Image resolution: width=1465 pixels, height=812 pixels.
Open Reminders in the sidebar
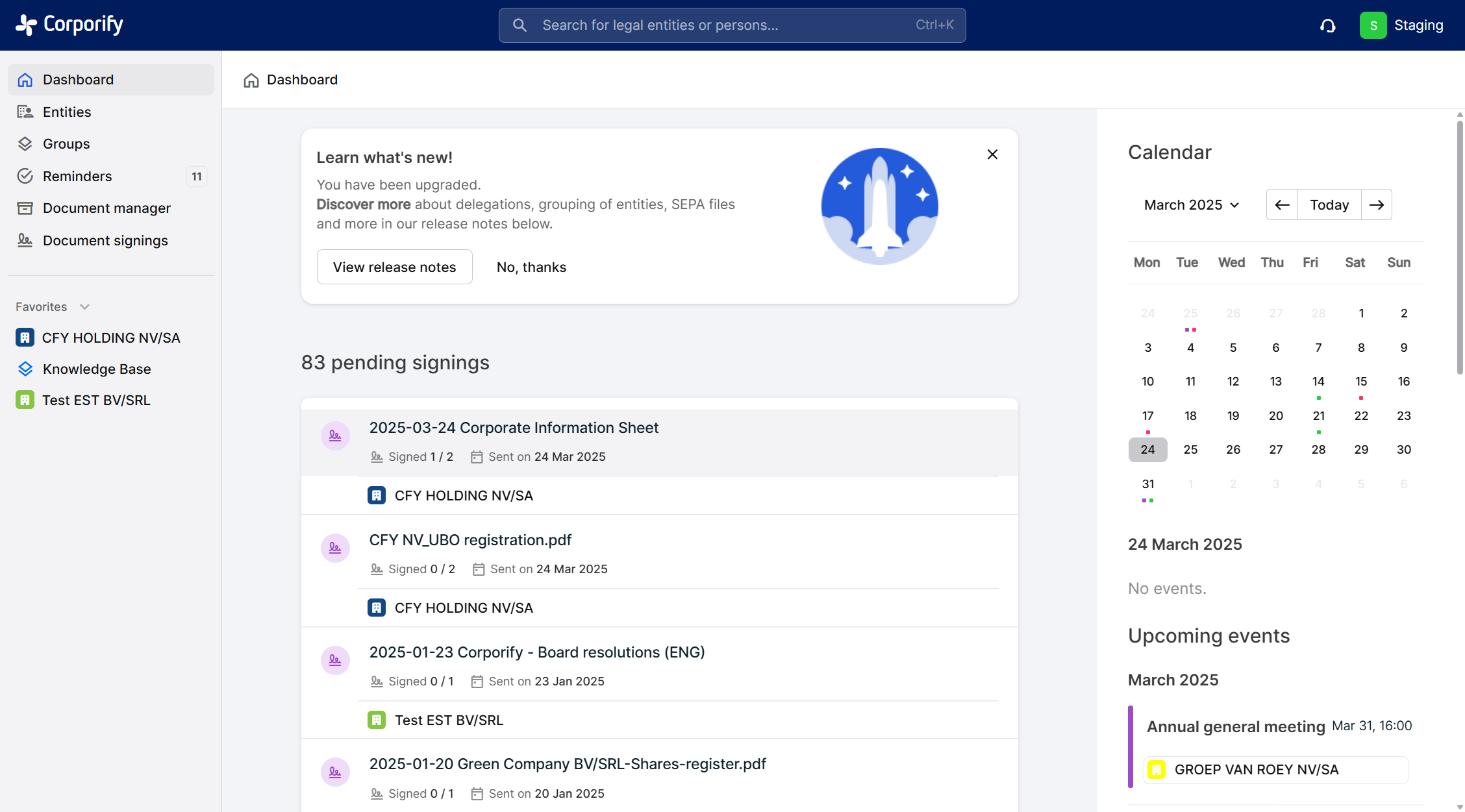click(x=77, y=176)
